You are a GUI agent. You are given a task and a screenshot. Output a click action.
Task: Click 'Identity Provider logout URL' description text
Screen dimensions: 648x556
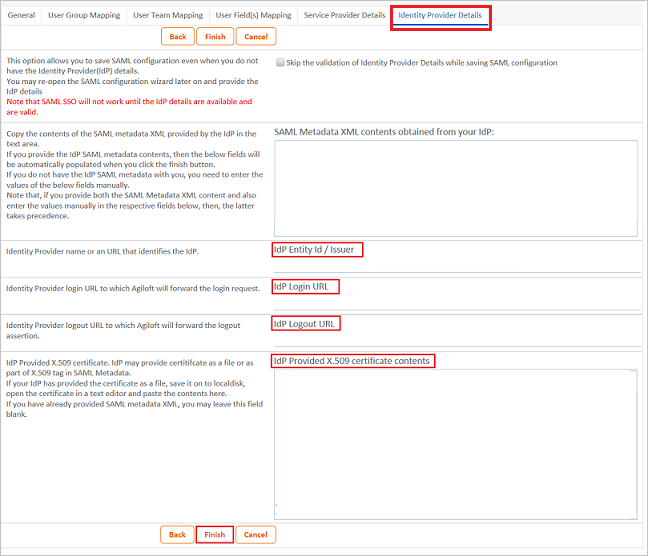(123, 330)
